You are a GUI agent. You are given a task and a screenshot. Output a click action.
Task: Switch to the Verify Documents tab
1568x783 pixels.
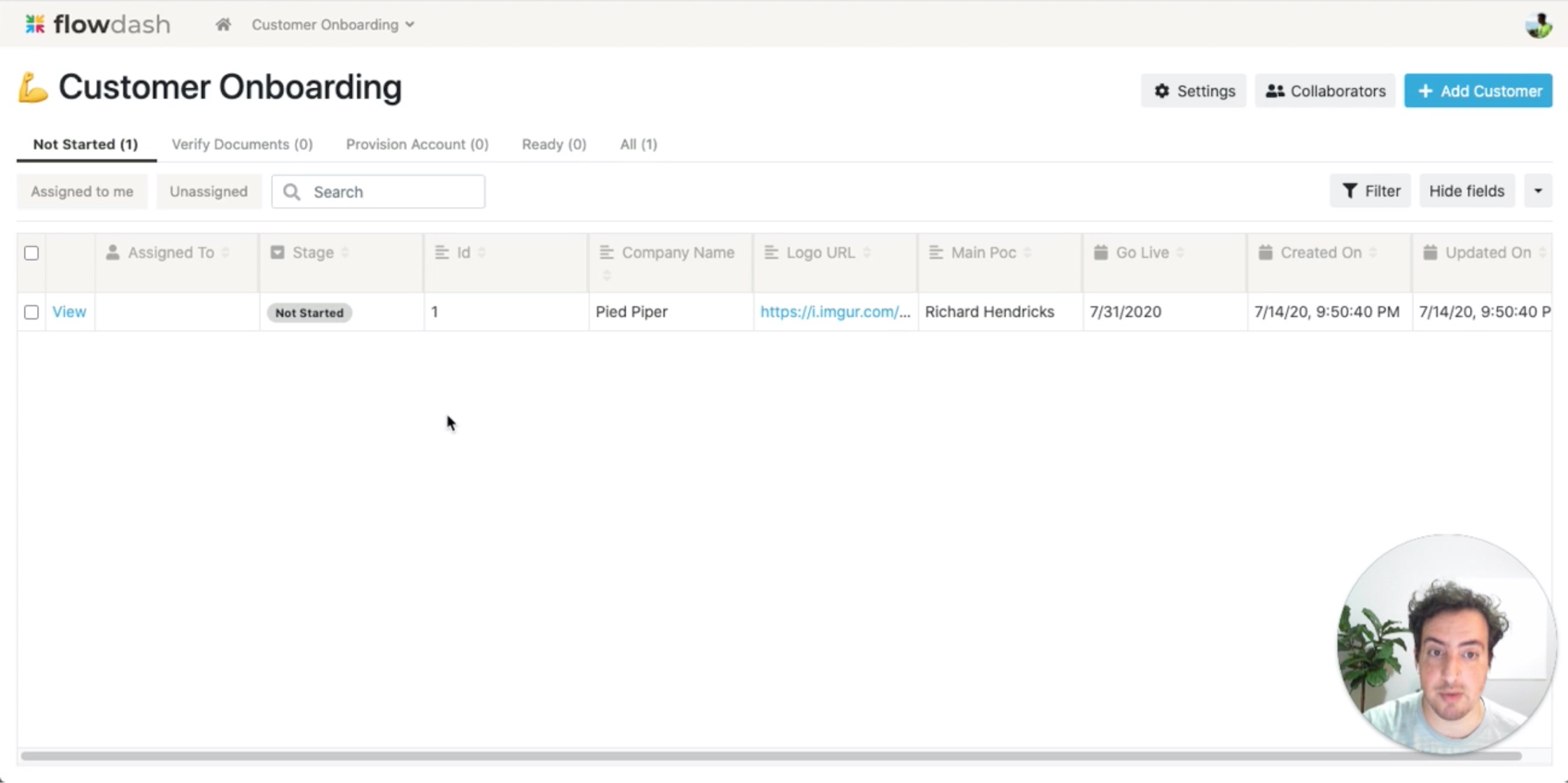(x=242, y=144)
